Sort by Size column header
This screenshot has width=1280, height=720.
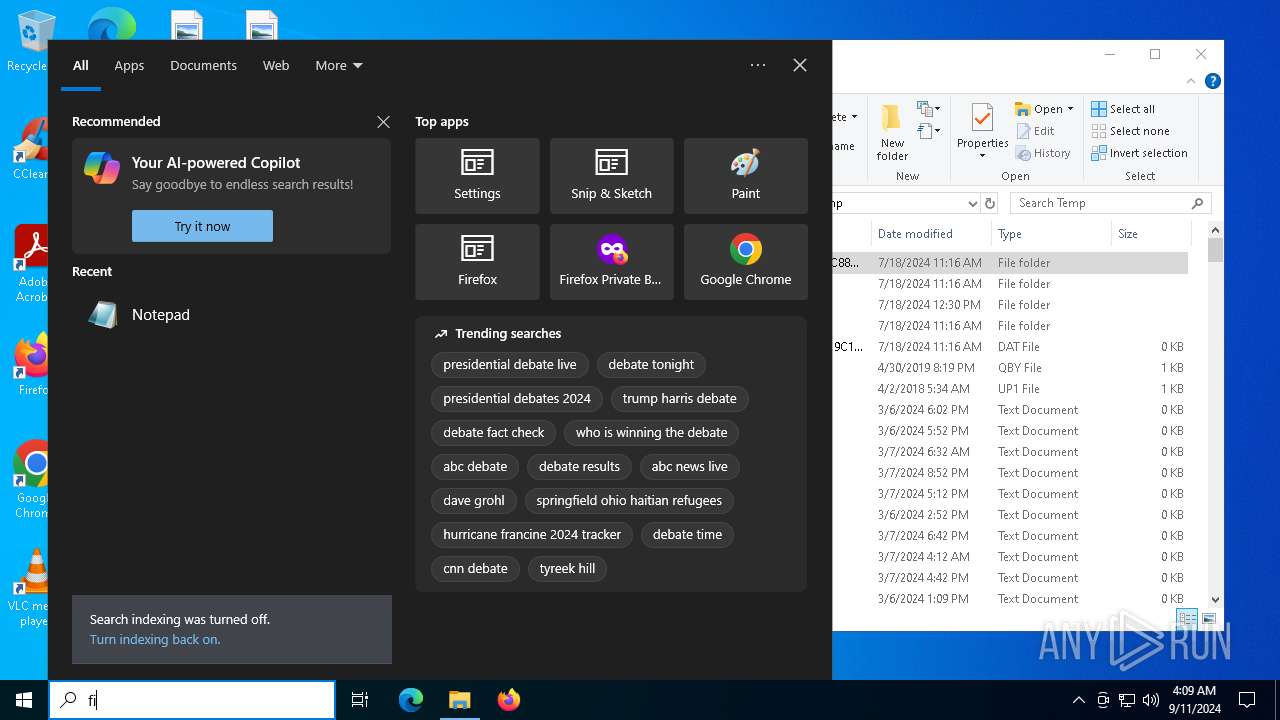[1150, 234]
